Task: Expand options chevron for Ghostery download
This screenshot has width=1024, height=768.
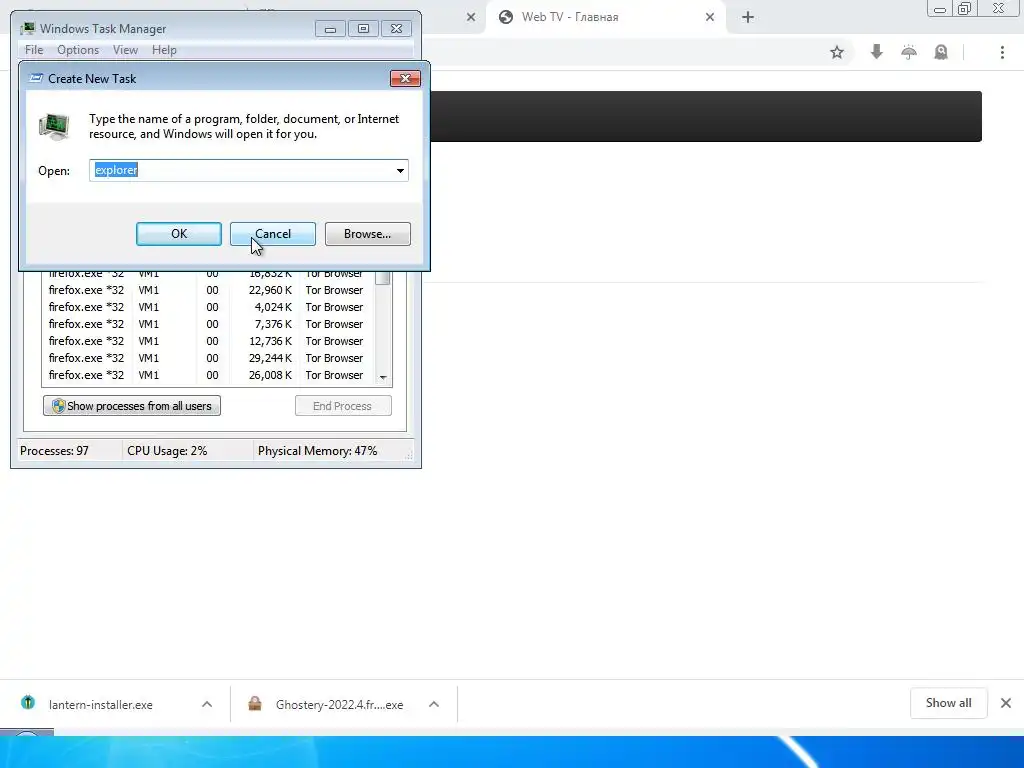Action: tap(434, 704)
